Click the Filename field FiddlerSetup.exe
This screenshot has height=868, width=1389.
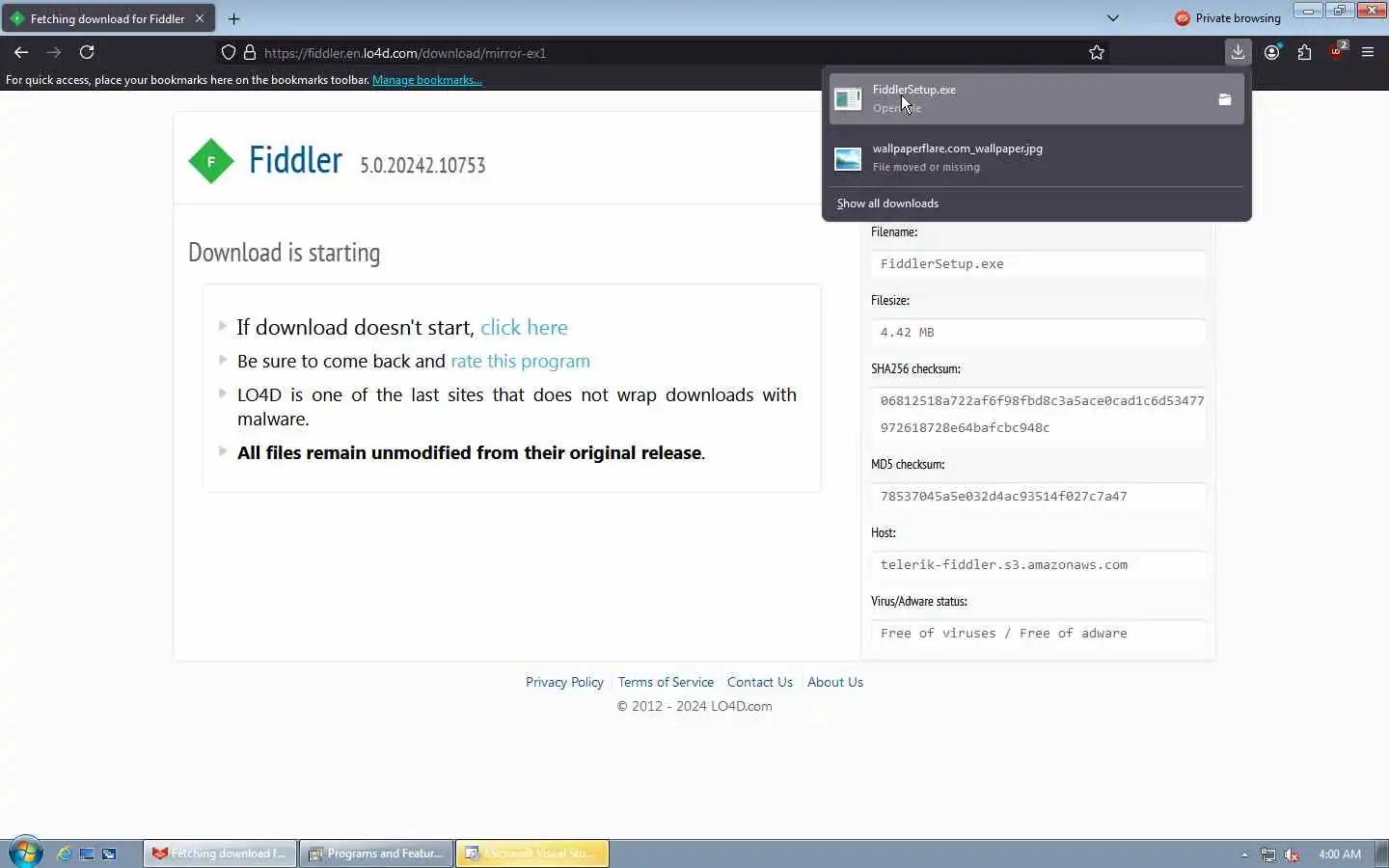[x=1038, y=263]
